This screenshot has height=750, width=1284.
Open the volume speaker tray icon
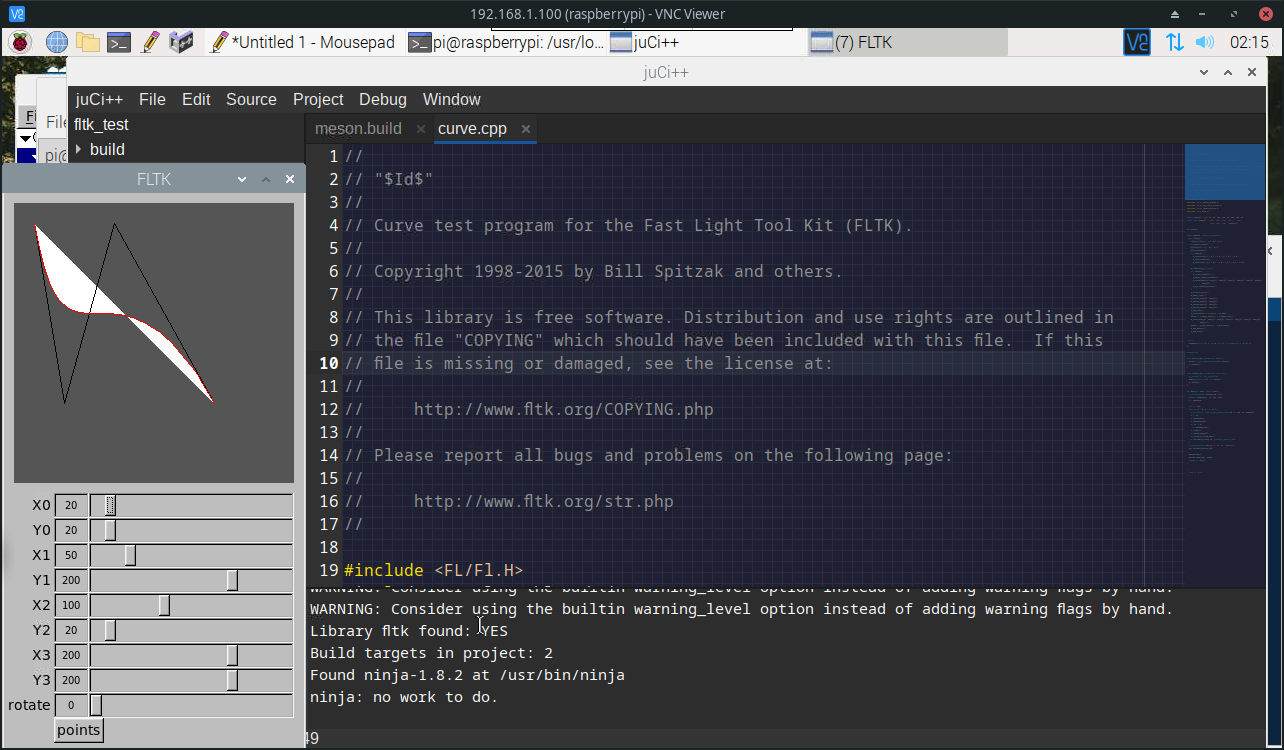(x=1204, y=42)
